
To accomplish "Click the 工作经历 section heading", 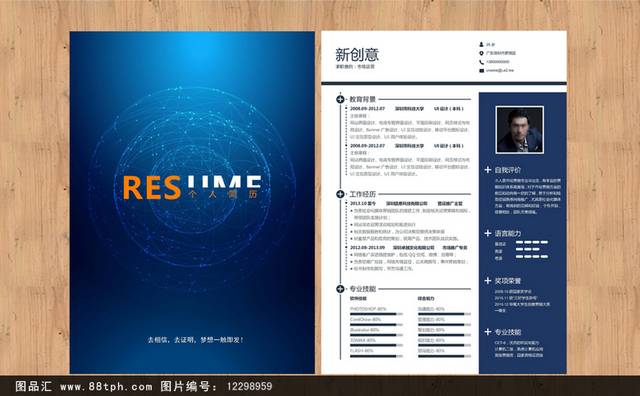I will [x=362, y=194].
